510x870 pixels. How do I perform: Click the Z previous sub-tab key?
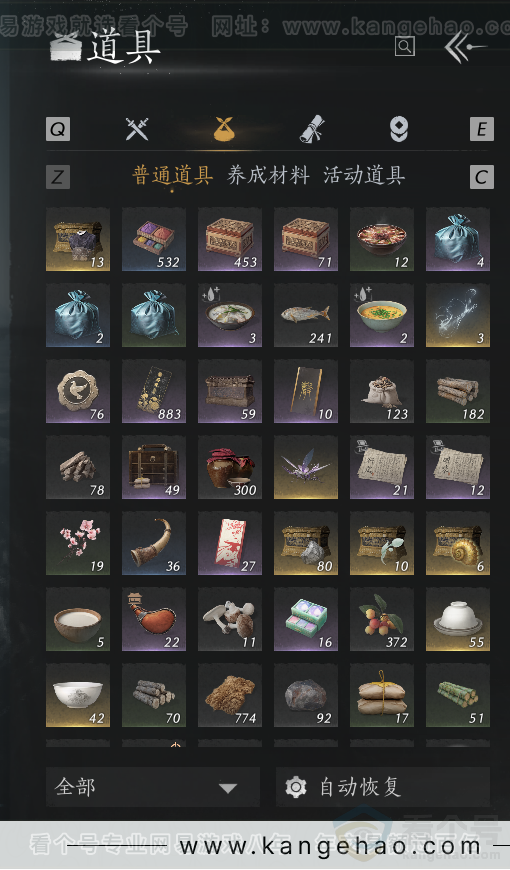point(58,177)
